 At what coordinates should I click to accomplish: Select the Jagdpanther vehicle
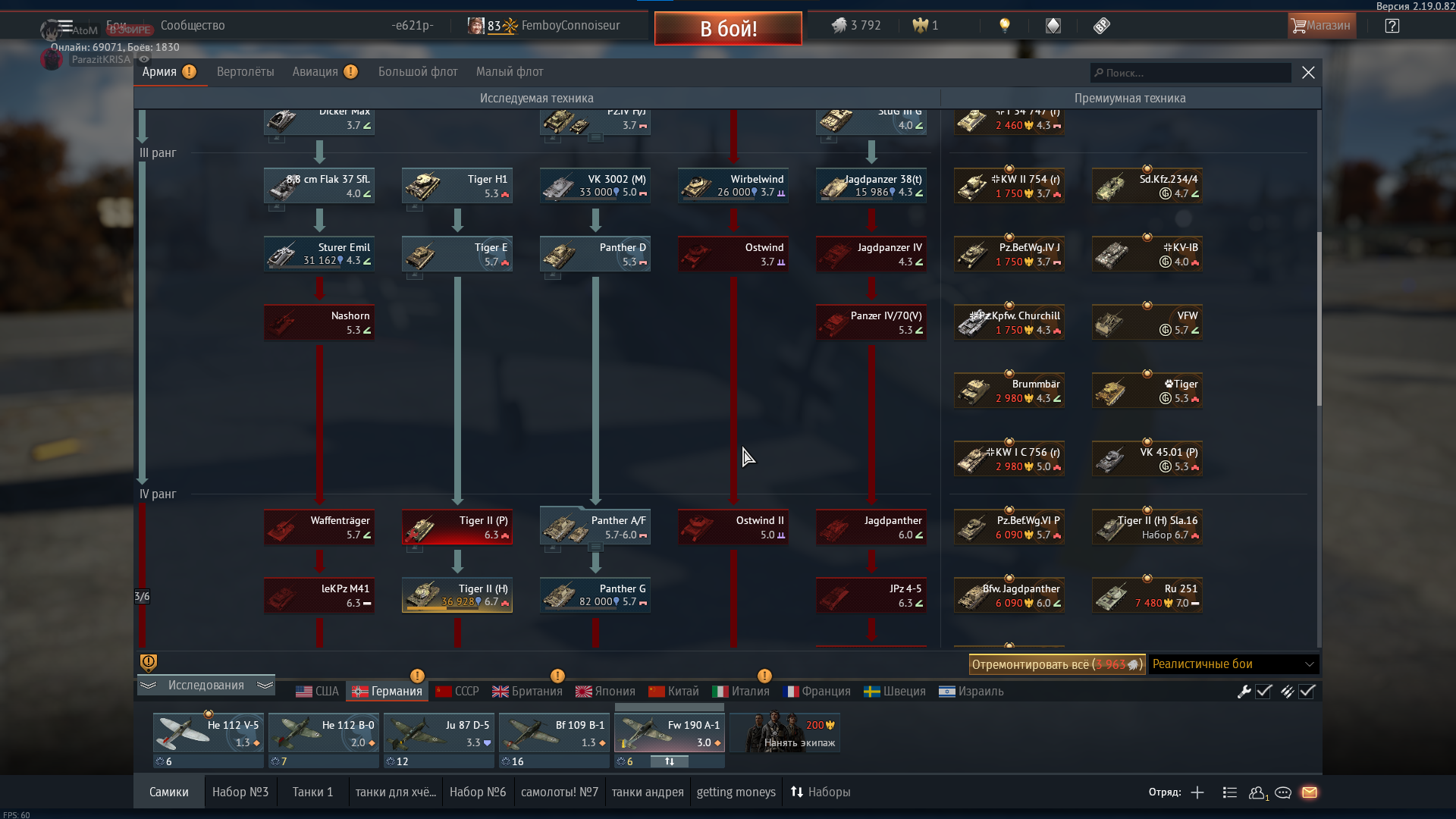(871, 527)
